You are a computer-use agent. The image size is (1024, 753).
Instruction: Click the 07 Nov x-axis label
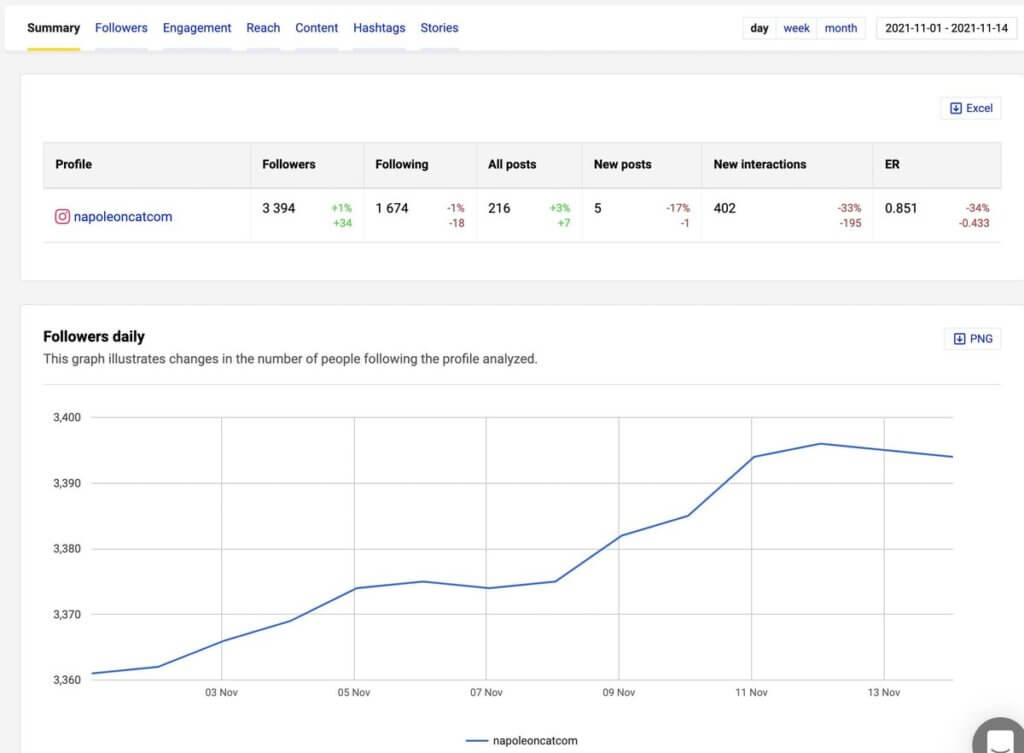[x=487, y=692]
